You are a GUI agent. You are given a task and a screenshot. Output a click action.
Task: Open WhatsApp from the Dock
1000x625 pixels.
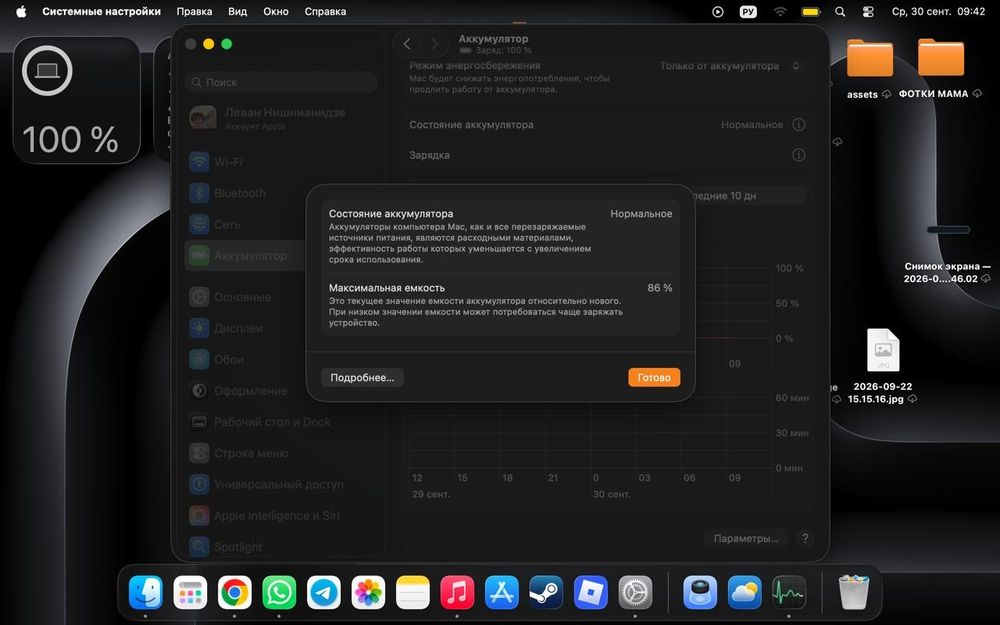pyautogui.click(x=279, y=592)
